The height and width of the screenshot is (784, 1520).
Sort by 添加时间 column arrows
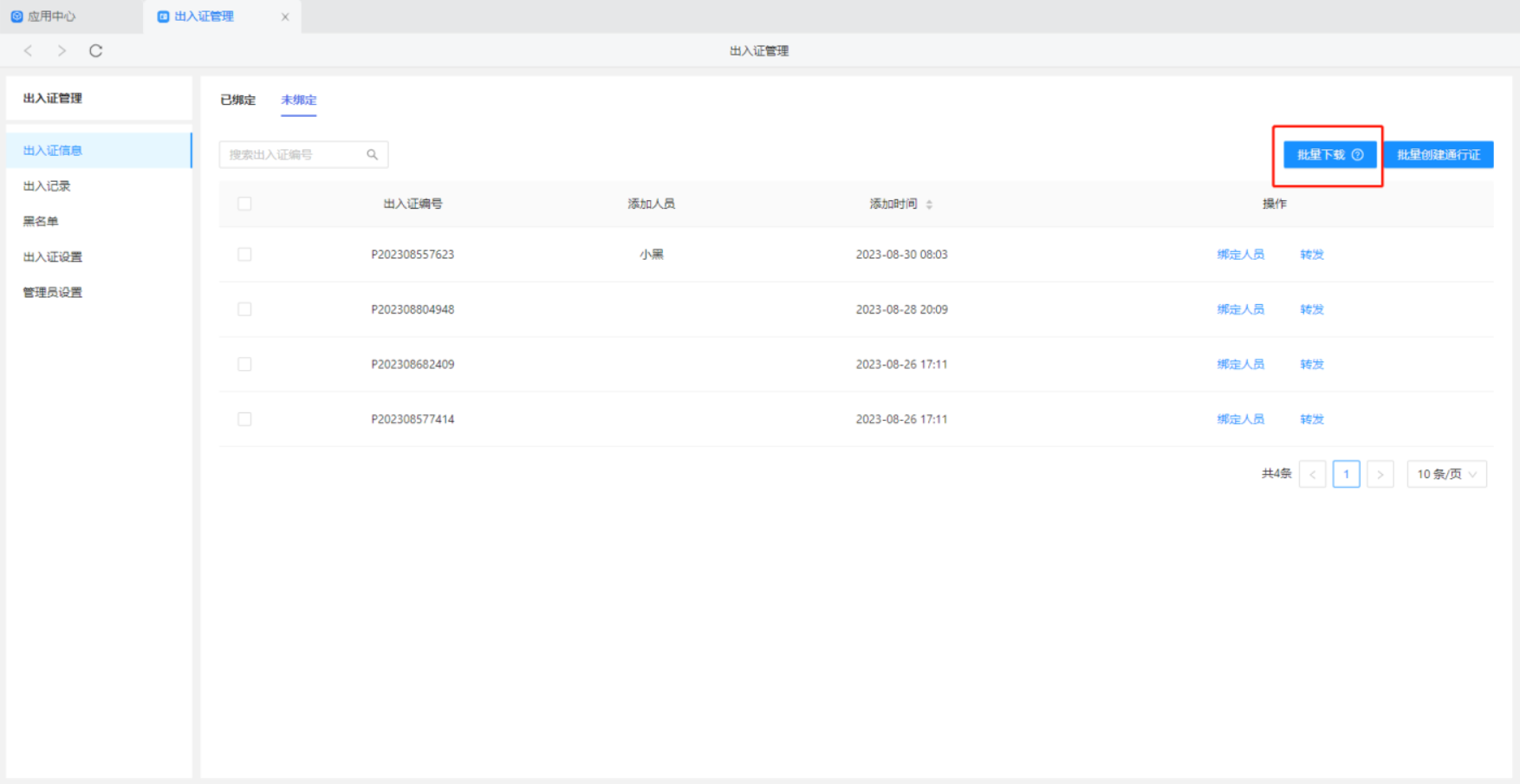(x=929, y=204)
